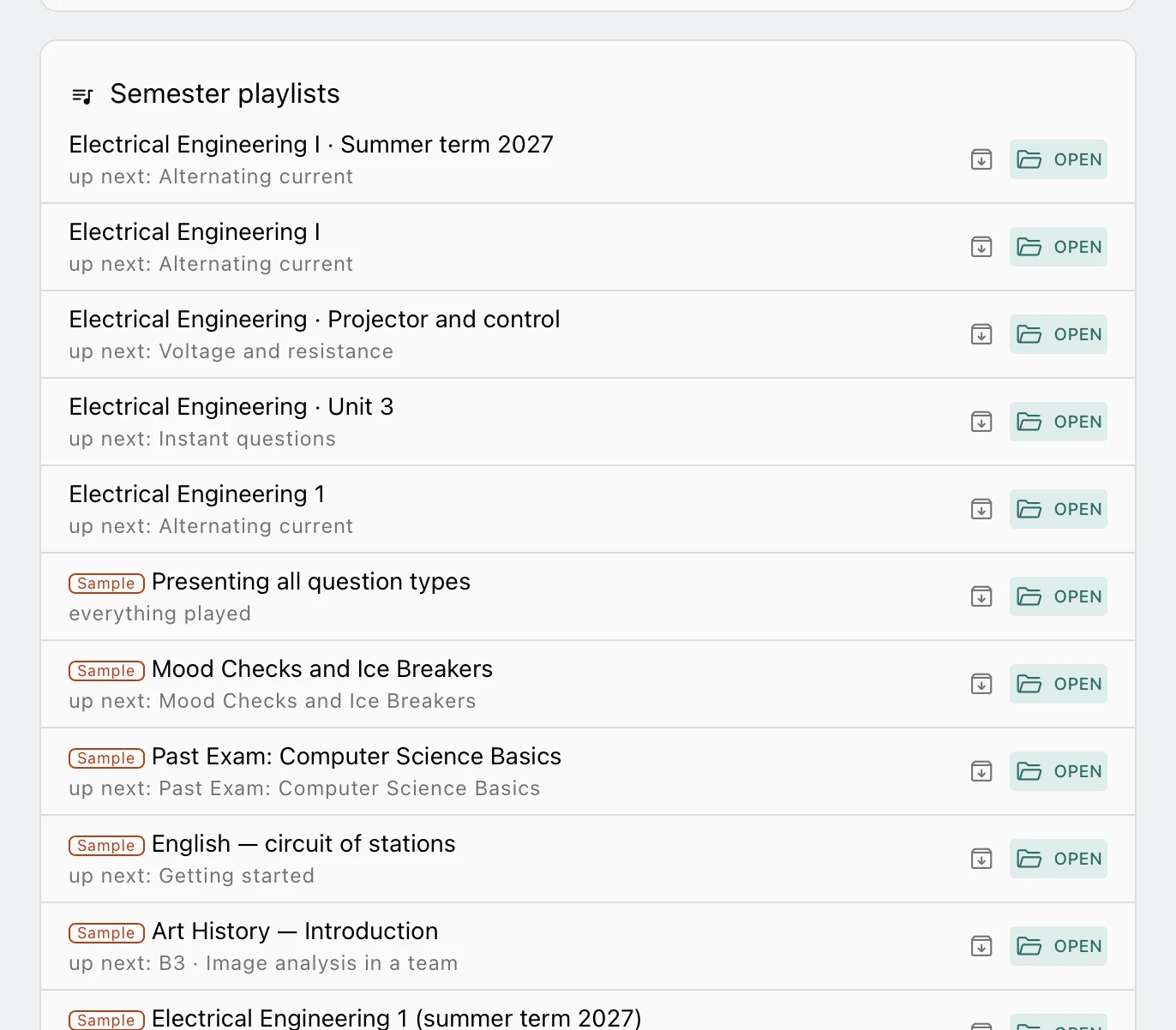1176x1030 pixels.
Task: Open the 'Electrical Engineering I · Summer term 2027' playlist
Action: click(x=1059, y=159)
